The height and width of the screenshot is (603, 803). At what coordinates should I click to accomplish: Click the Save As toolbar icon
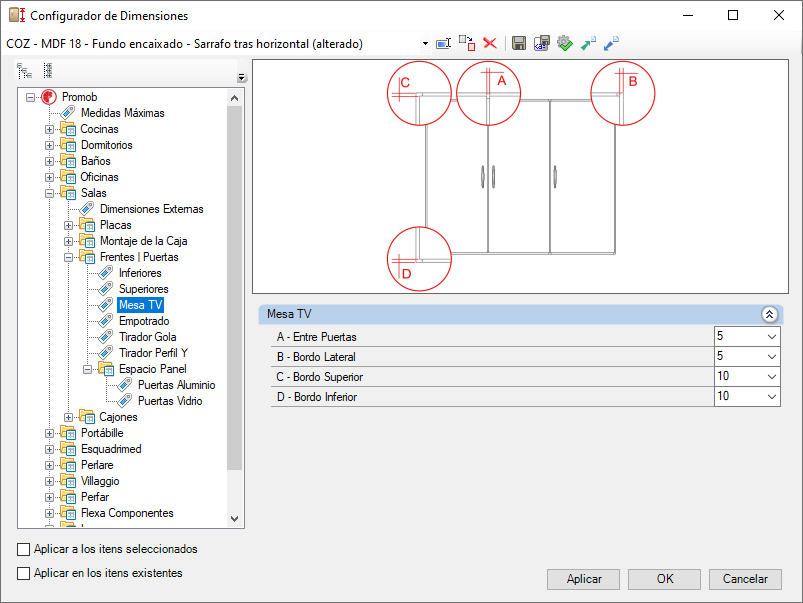coord(542,43)
